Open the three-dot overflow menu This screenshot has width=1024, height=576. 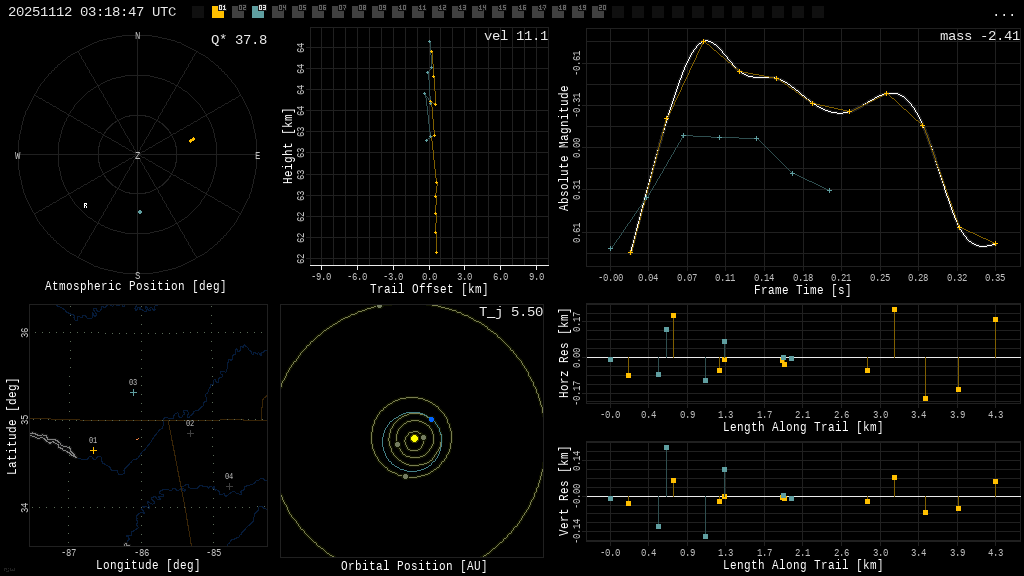pos(1004,13)
